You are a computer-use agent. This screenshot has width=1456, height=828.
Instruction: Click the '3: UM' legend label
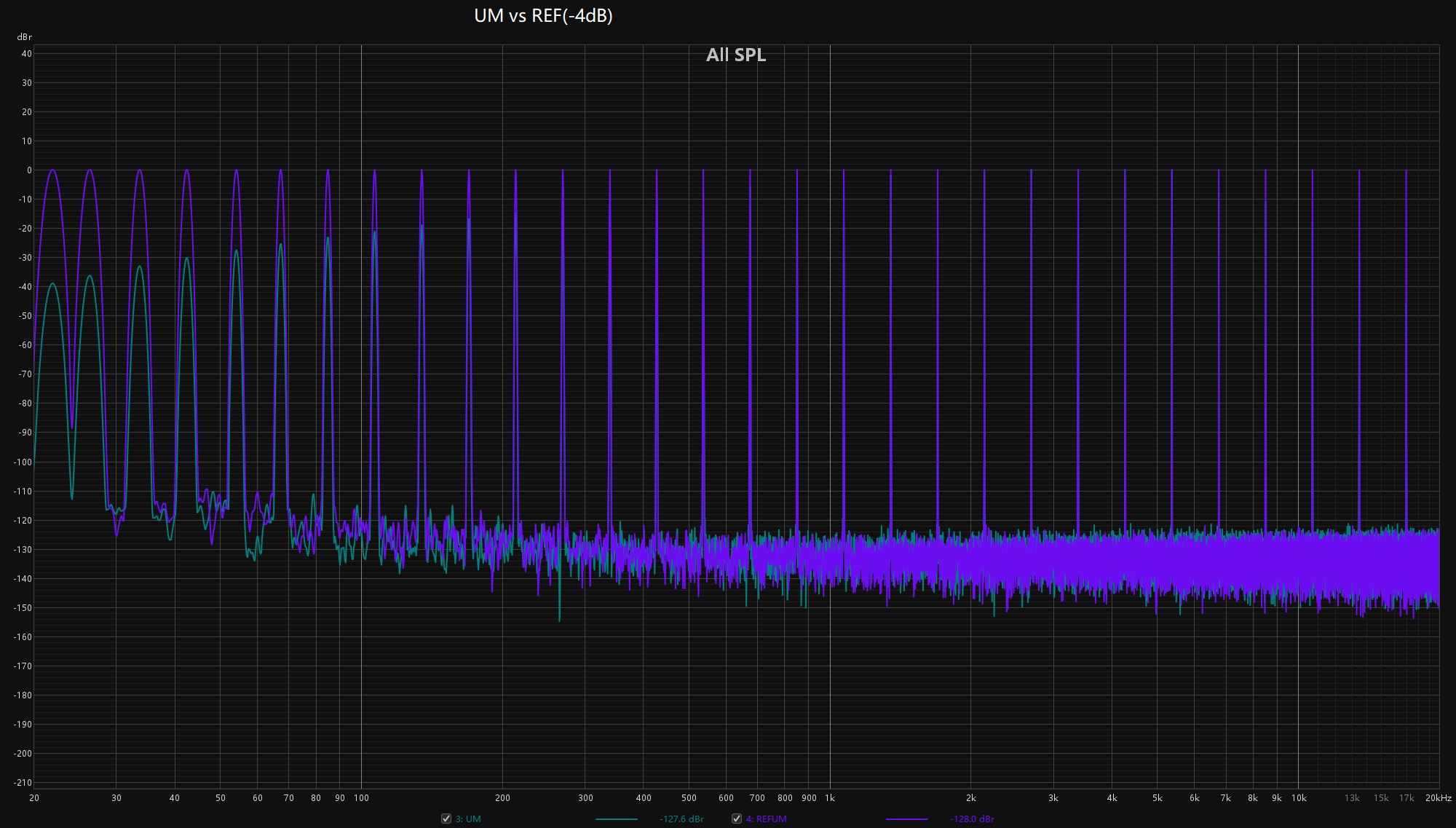point(468,819)
